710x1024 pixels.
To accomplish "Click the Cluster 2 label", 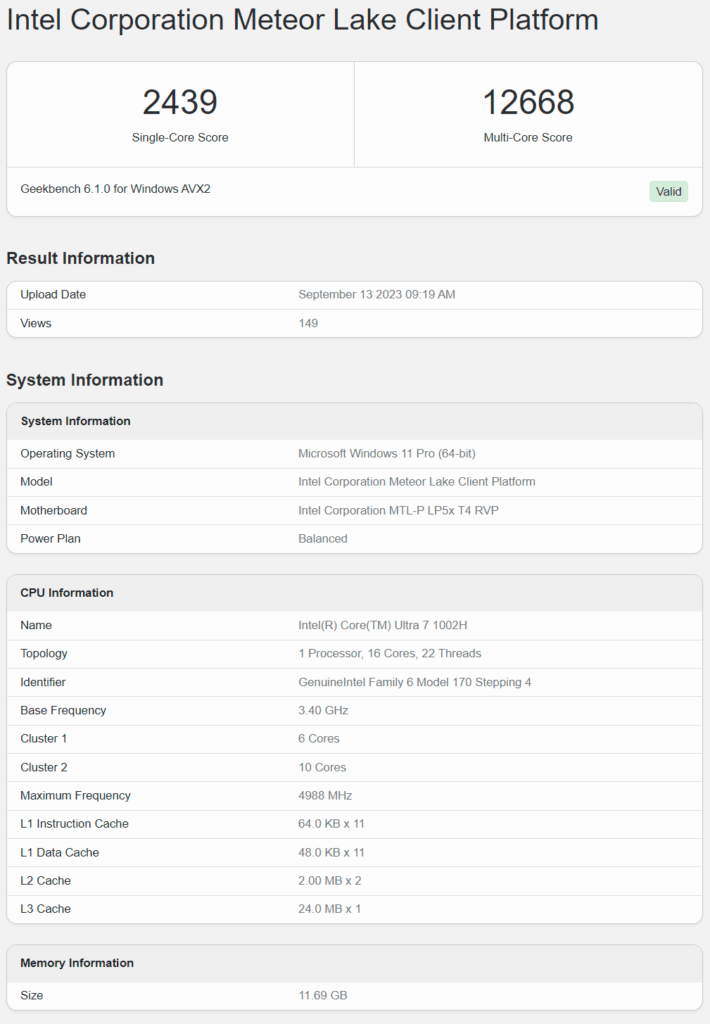I will 44,767.
